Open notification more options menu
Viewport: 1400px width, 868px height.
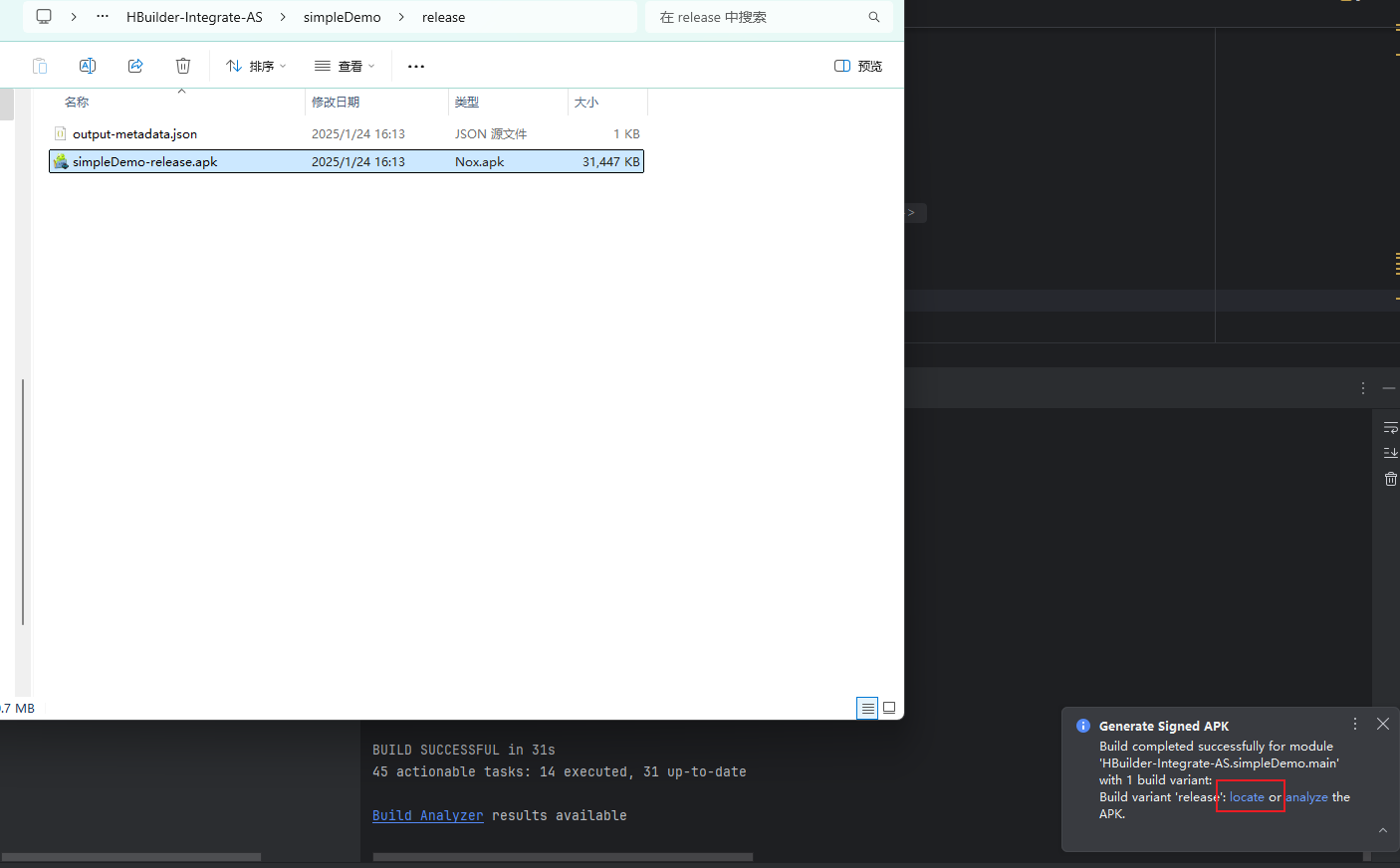pos(1355,724)
